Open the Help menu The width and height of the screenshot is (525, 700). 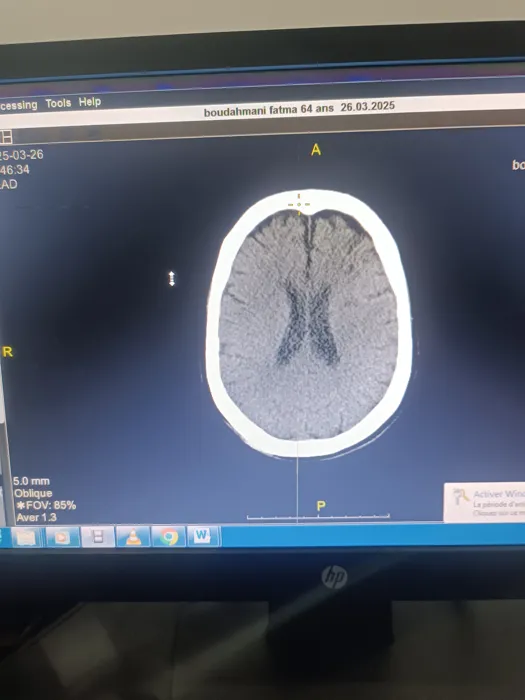pyautogui.click(x=90, y=102)
